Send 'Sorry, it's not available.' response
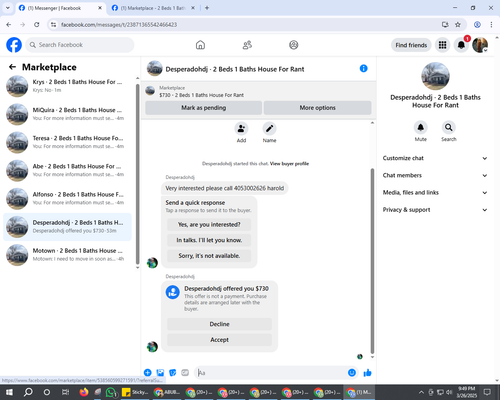500x400 pixels. point(209,256)
